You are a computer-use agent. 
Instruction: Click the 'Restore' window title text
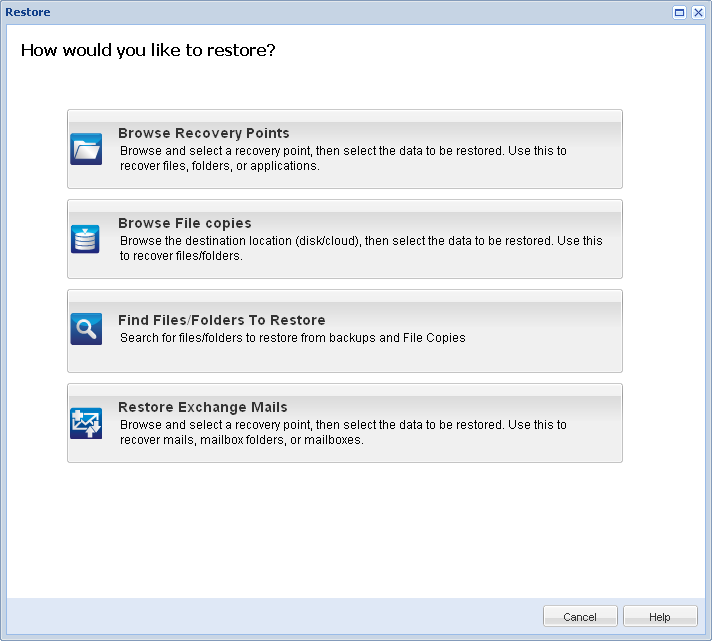[x=28, y=12]
